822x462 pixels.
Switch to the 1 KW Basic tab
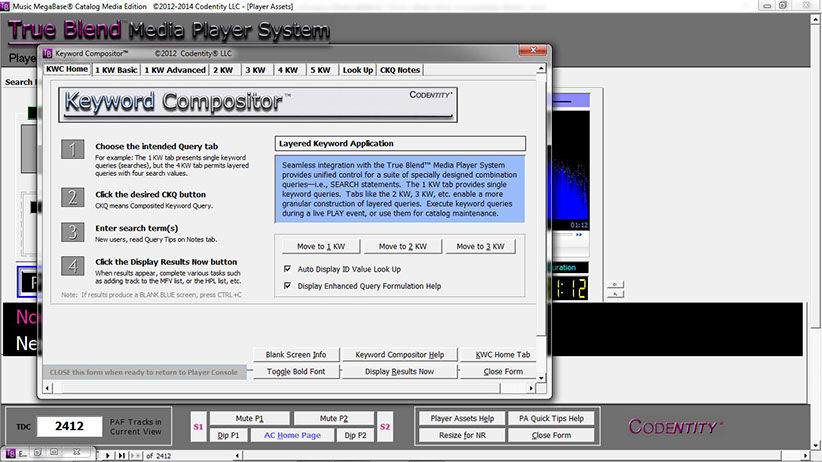[x=117, y=70]
